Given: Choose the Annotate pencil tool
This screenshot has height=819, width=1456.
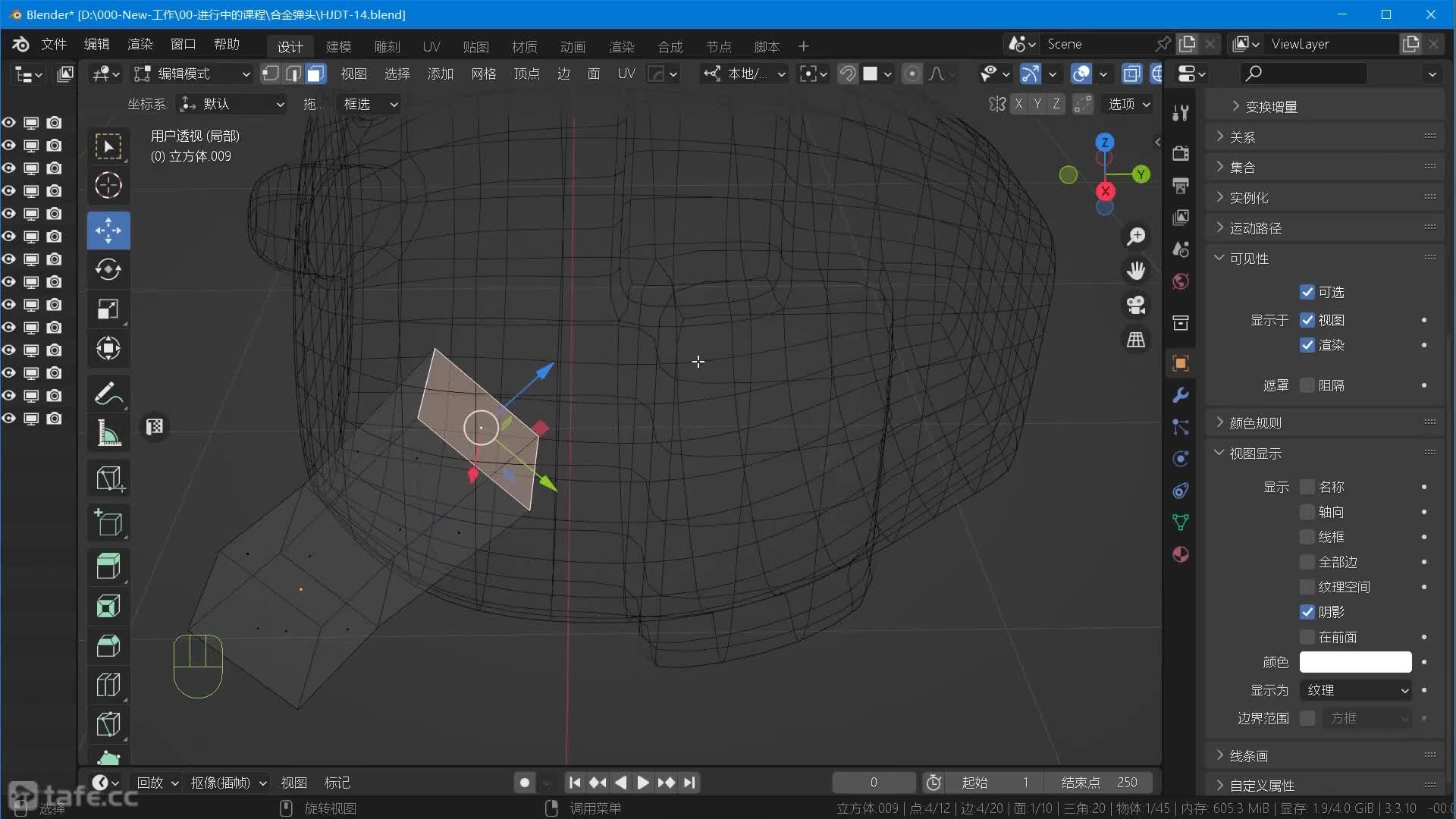Looking at the screenshot, I should 108,394.
